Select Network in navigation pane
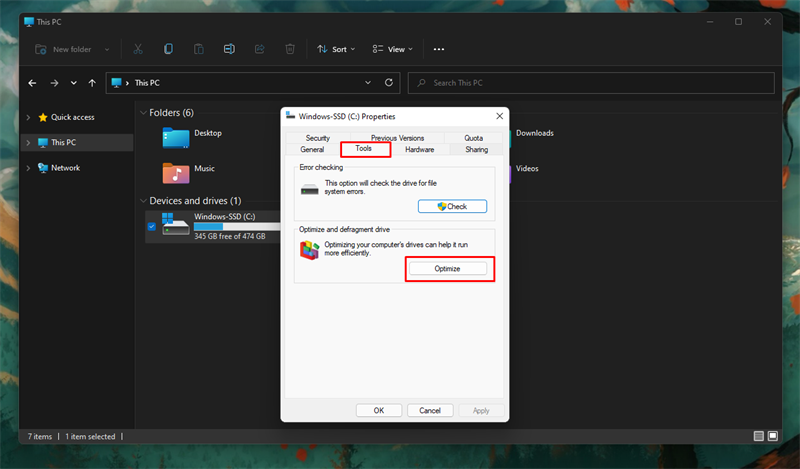Viewport: 800px width, 469px height. coord(65,168)
